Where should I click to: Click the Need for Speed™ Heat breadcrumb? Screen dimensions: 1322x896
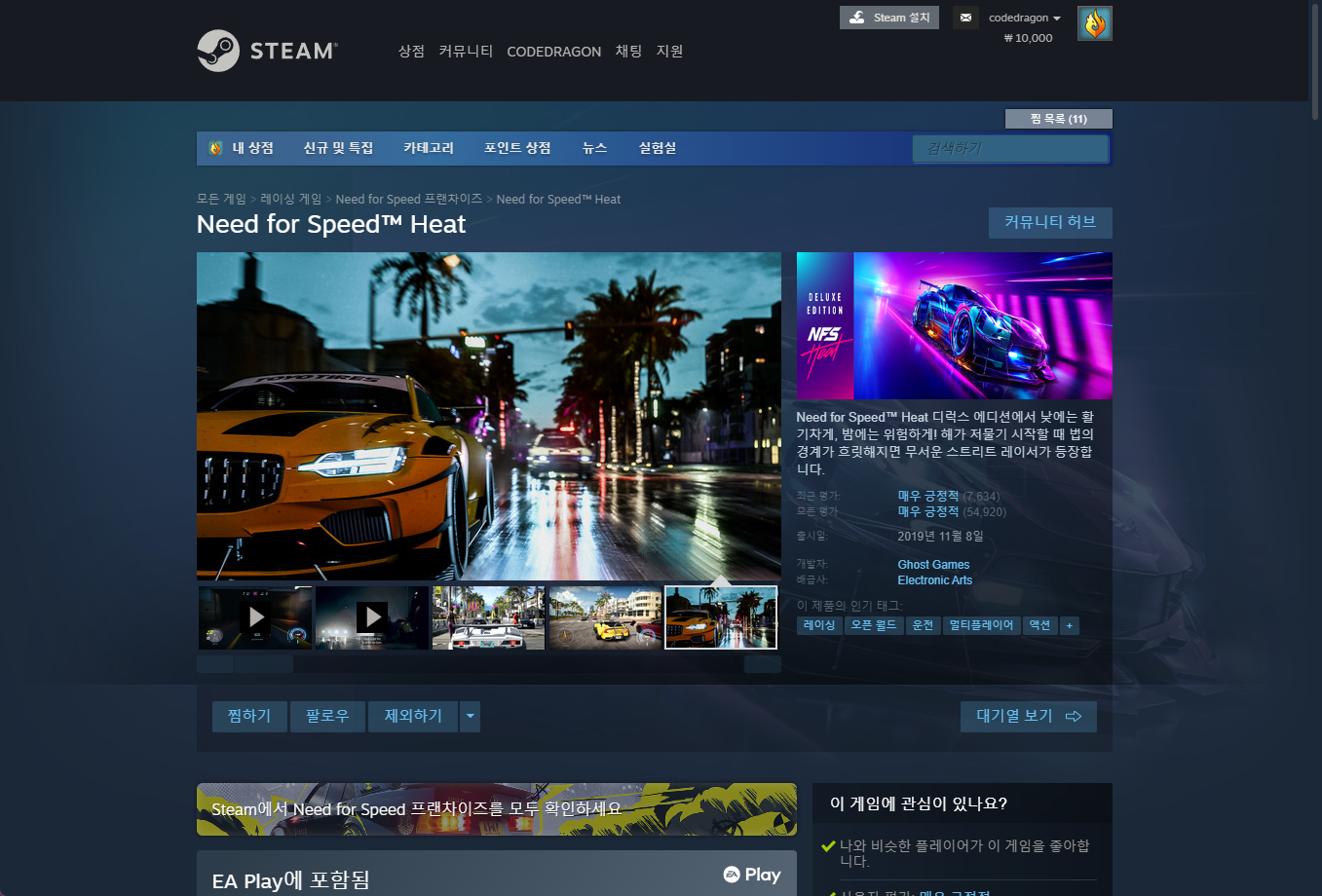point(558,199)
